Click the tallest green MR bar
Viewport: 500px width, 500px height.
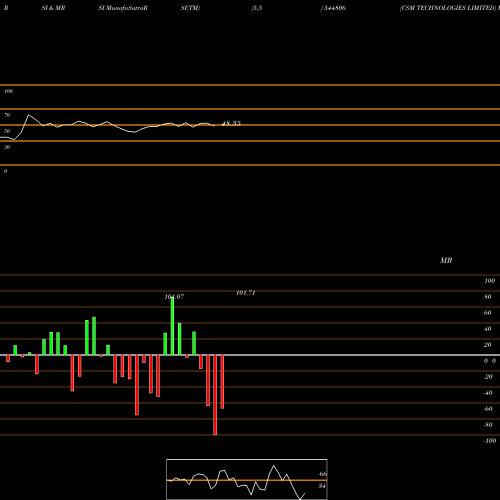click(x=172, y=326)
